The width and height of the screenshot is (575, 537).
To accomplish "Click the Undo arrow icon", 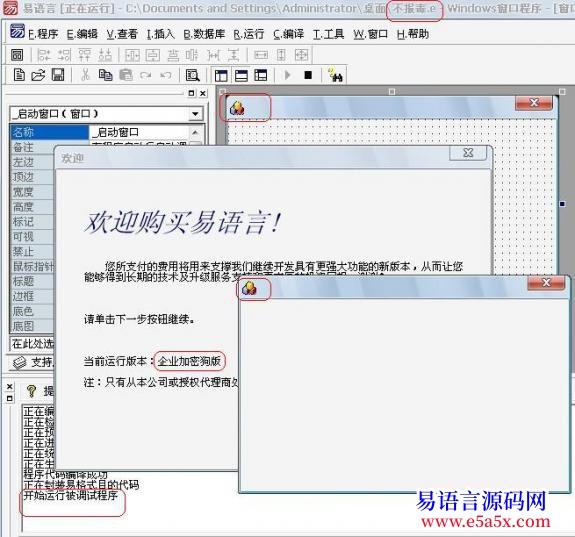I will coord(166,75).
